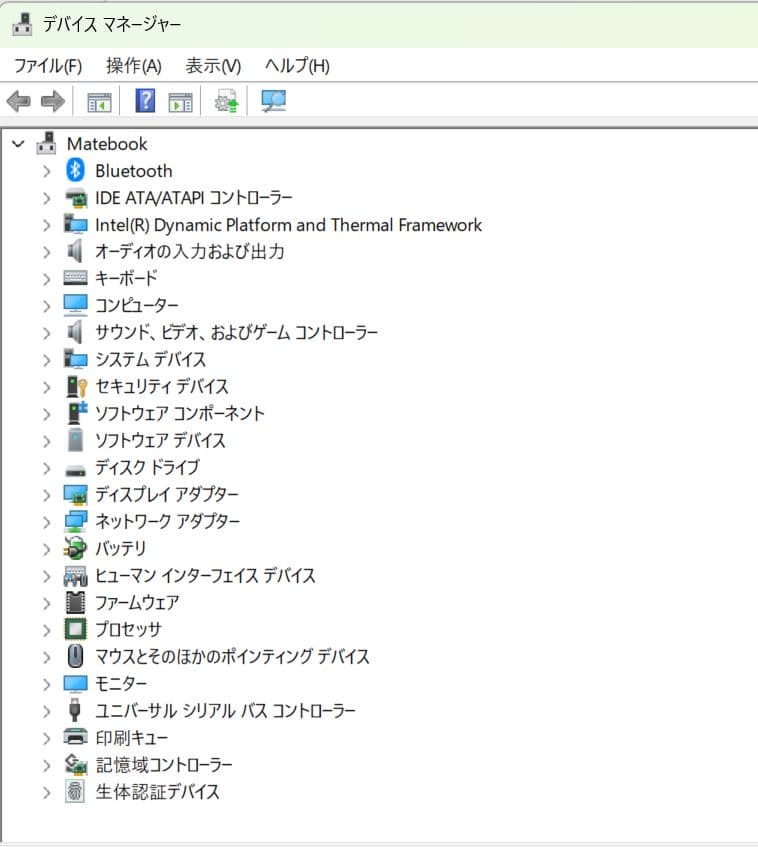Select the Matebook computer name
Viewport: 758px width, 847px height.
coord(107,144)
